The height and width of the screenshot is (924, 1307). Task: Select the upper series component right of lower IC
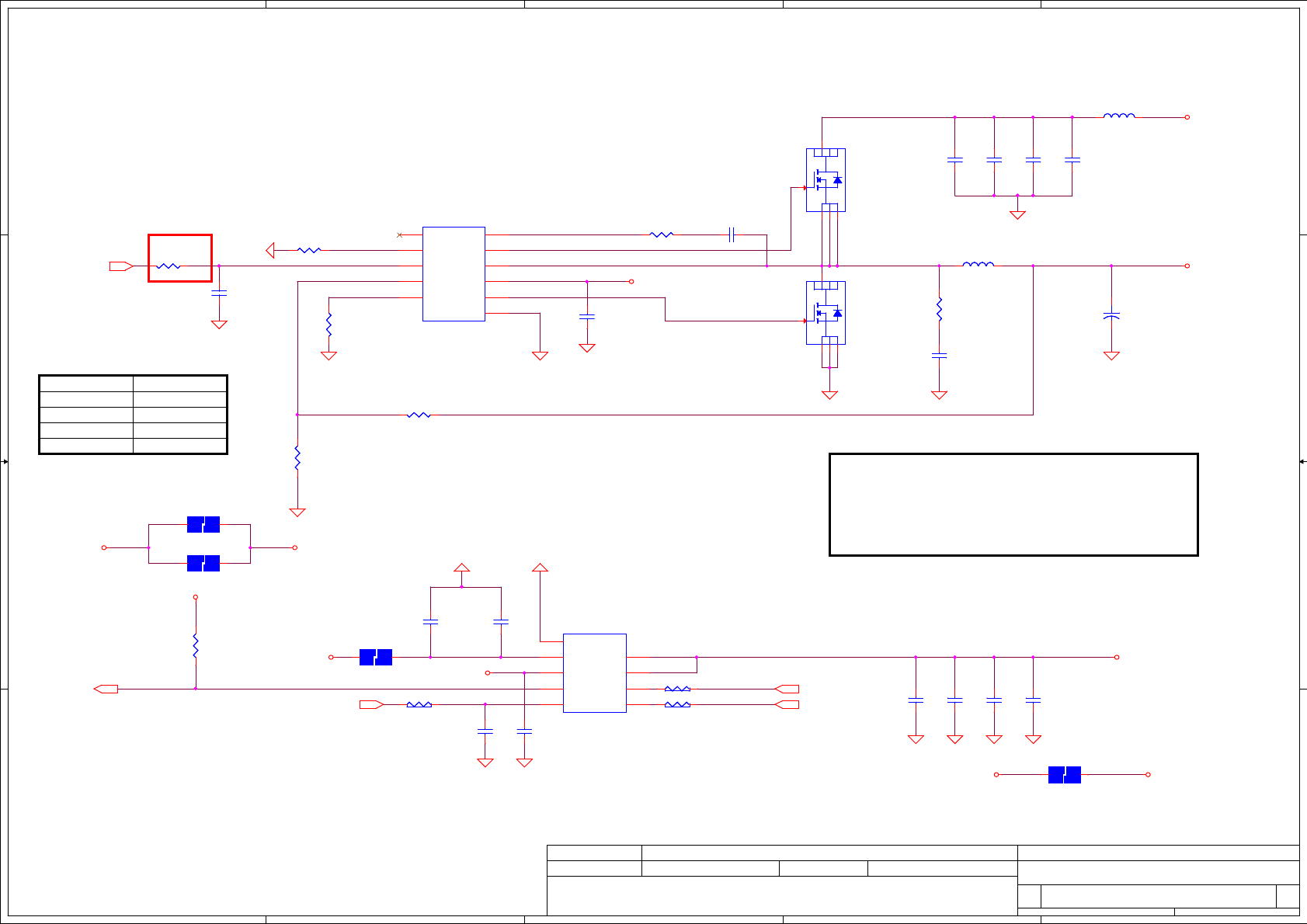[677, 689]
